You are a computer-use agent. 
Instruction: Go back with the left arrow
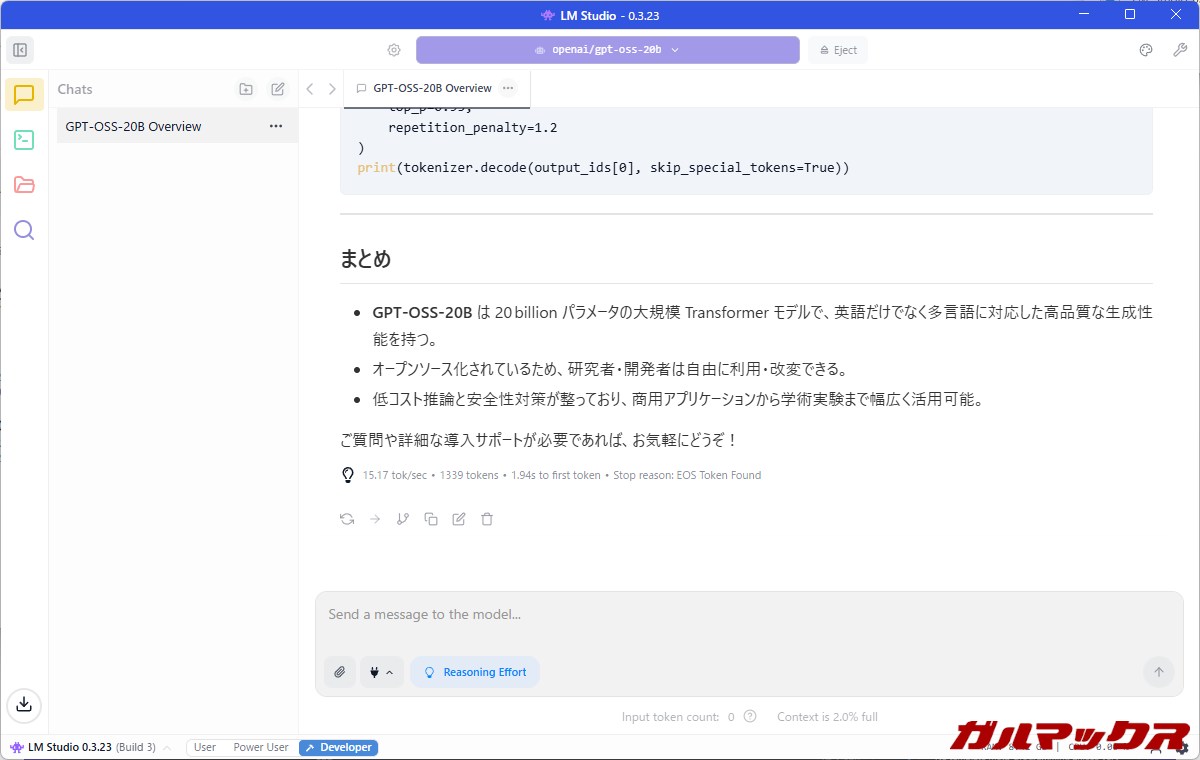(310, 89)
